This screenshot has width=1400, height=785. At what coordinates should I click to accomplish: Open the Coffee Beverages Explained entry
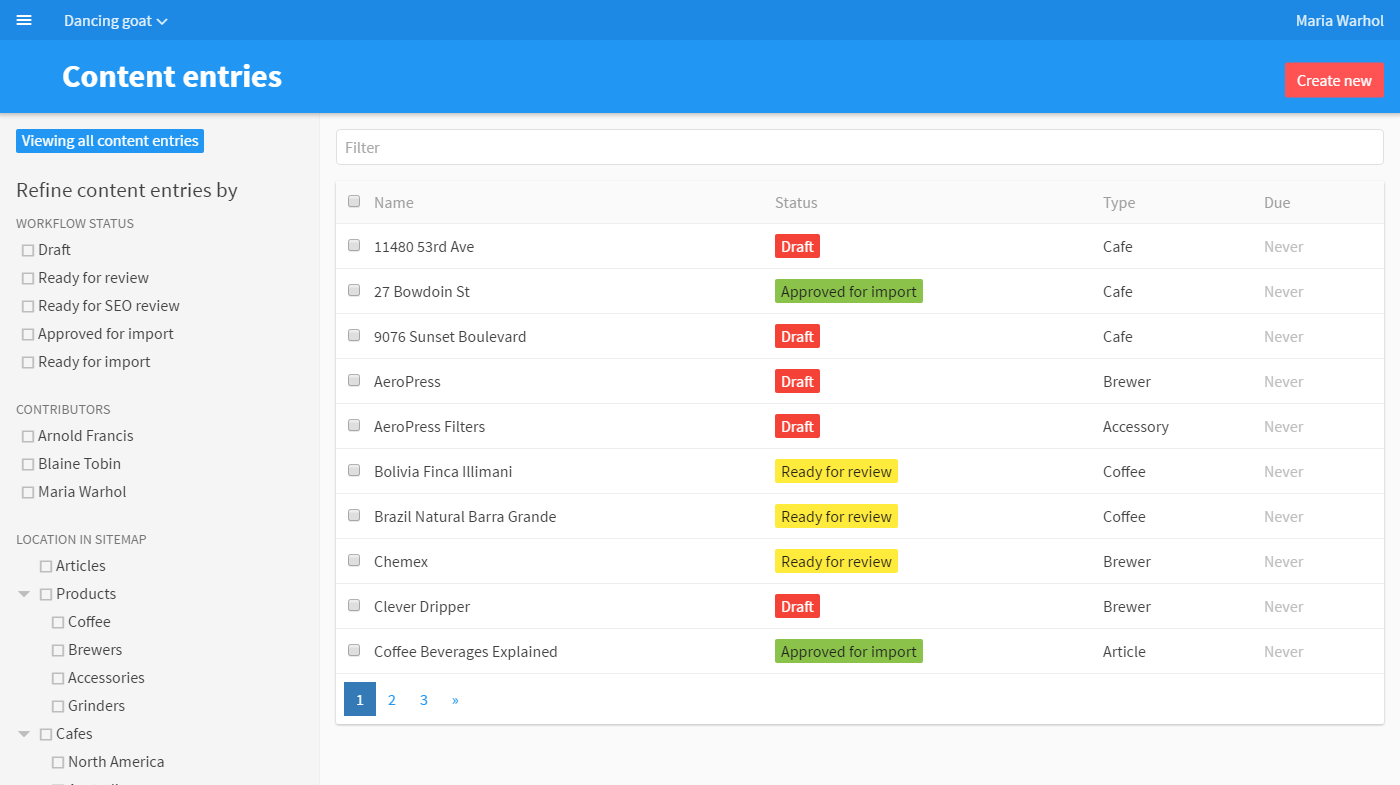pos(465,652)
